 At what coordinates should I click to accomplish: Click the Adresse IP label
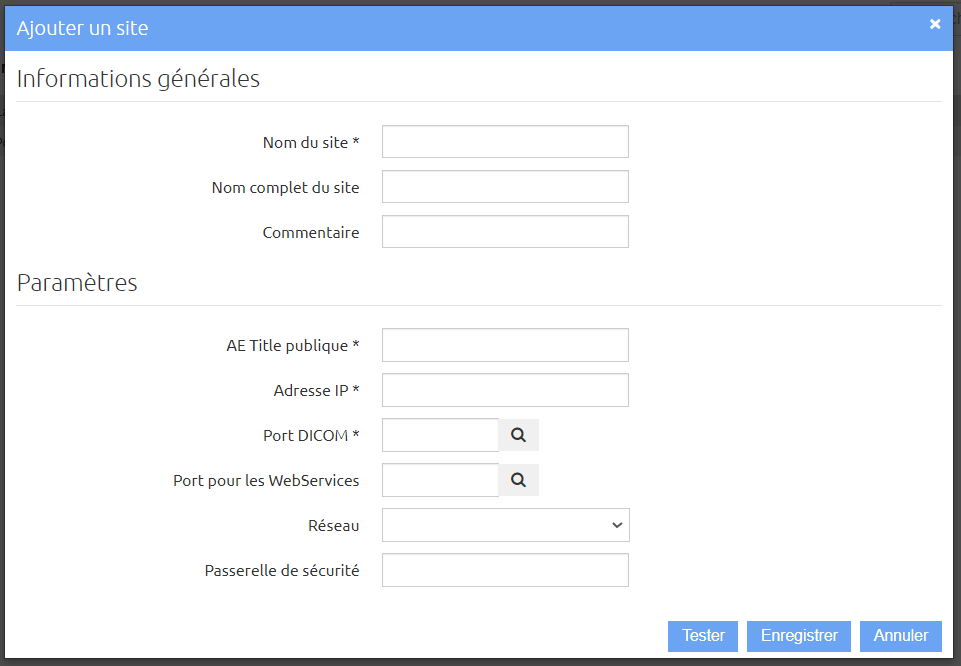(316, 390)
